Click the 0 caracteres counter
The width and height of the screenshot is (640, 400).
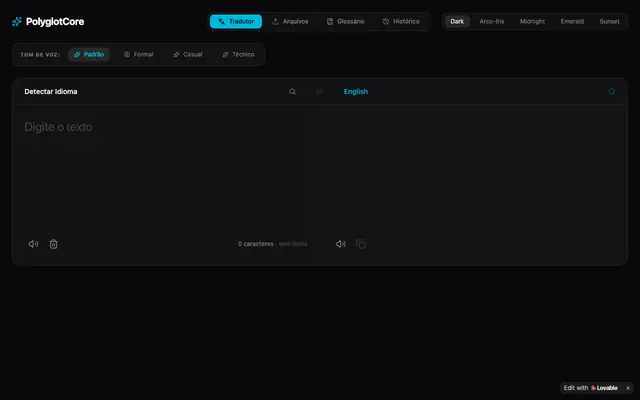(x=256, y=244)
